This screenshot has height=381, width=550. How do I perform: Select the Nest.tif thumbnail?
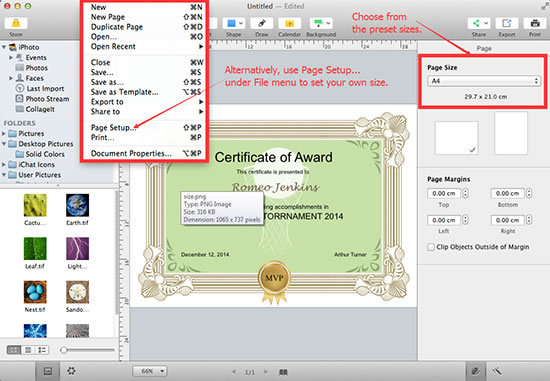(x=35, y=292)
